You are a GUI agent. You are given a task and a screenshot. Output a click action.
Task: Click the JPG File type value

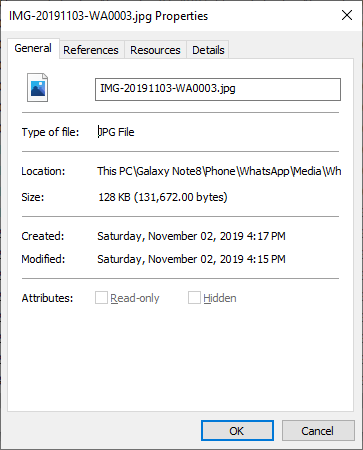(116, 132)
